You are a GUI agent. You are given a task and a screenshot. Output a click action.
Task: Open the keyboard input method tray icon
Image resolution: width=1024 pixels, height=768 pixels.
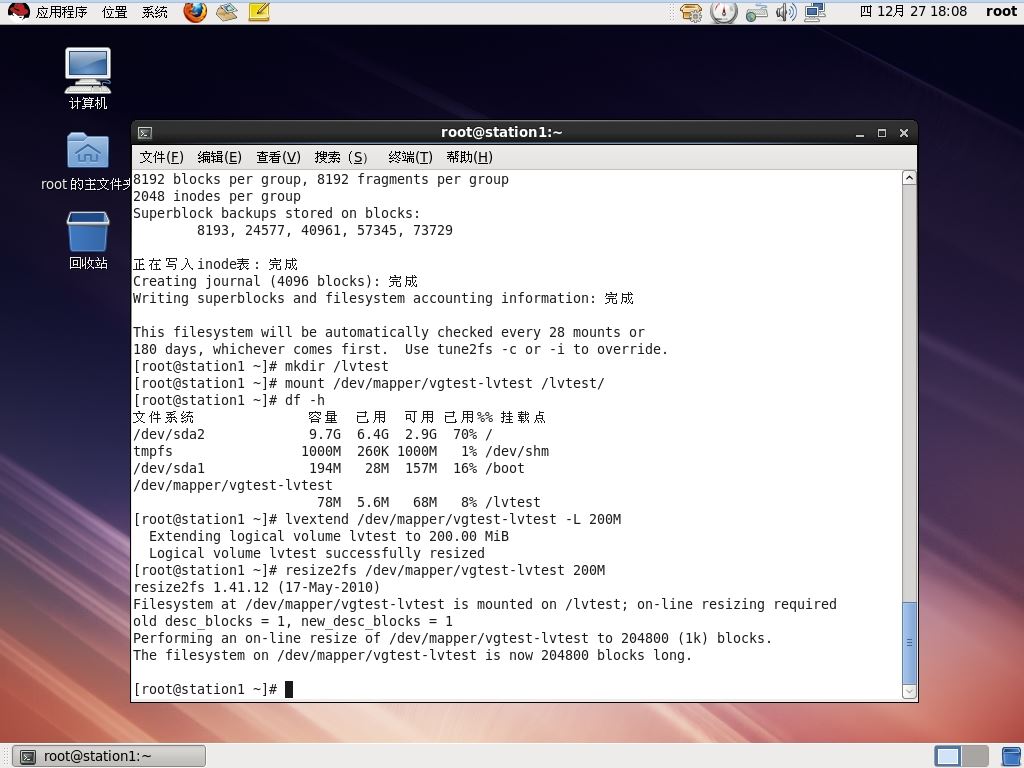tap(756, 12)
